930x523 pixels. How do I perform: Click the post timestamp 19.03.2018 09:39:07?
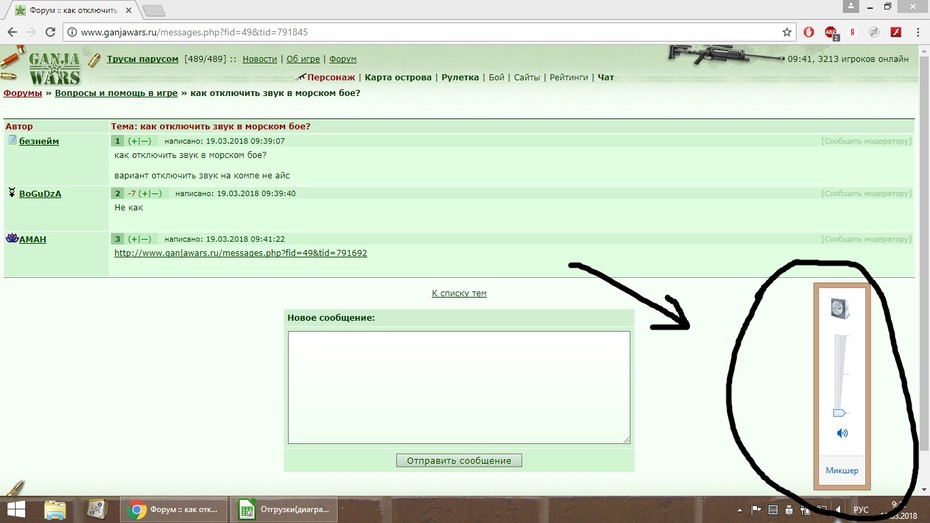point(245,141)
